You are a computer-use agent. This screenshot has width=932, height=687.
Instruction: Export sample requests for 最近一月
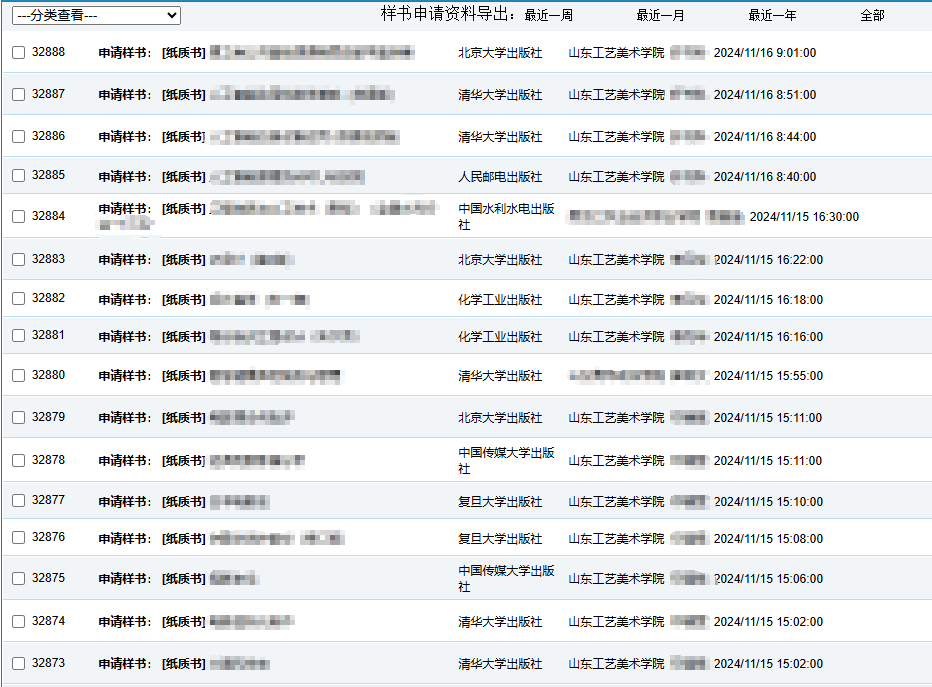click(660, 16)
